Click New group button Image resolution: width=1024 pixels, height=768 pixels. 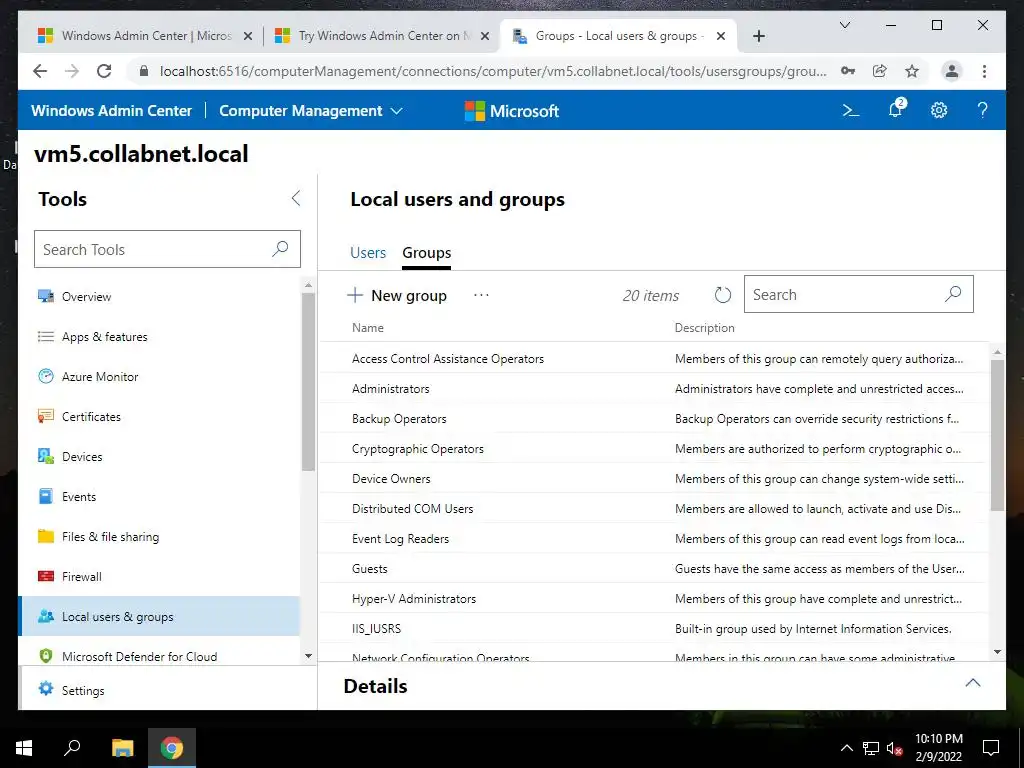pos(396,295)
